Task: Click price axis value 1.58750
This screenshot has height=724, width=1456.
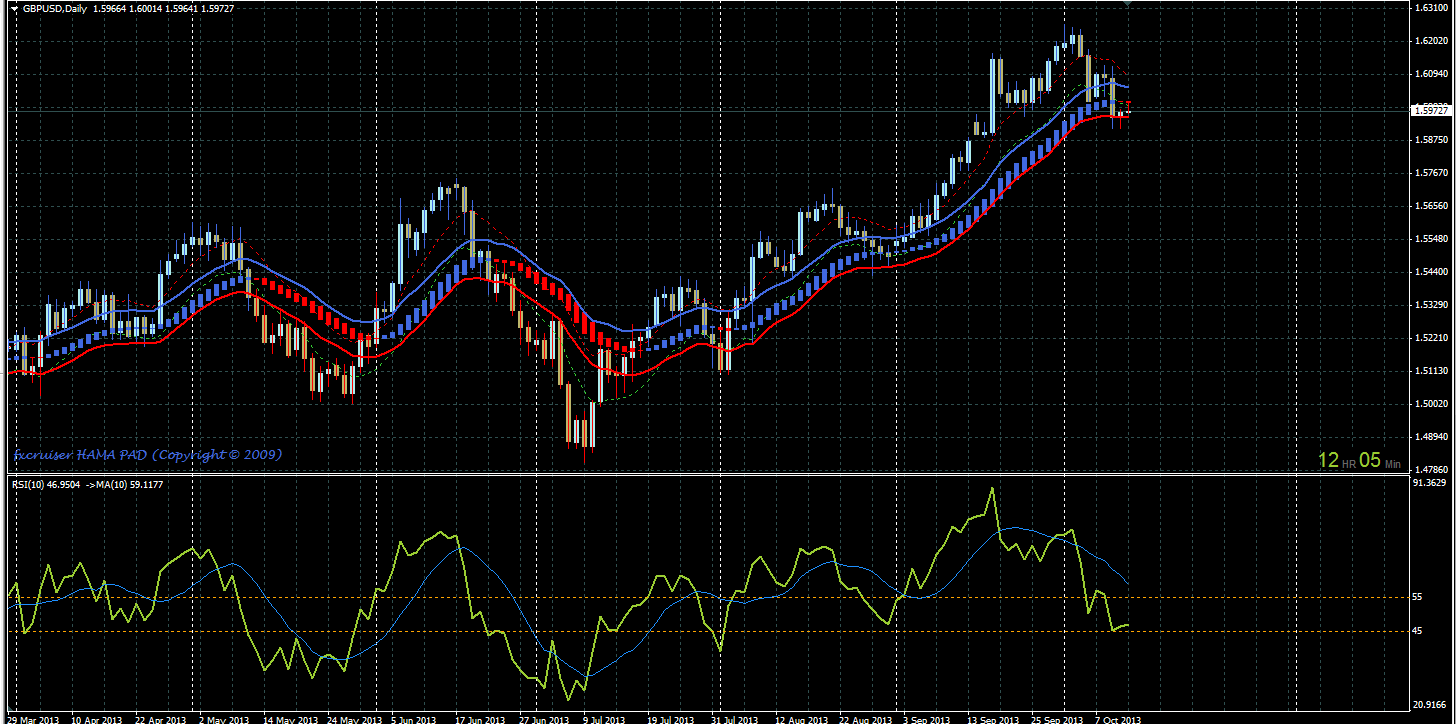Action: (1432, 140)
